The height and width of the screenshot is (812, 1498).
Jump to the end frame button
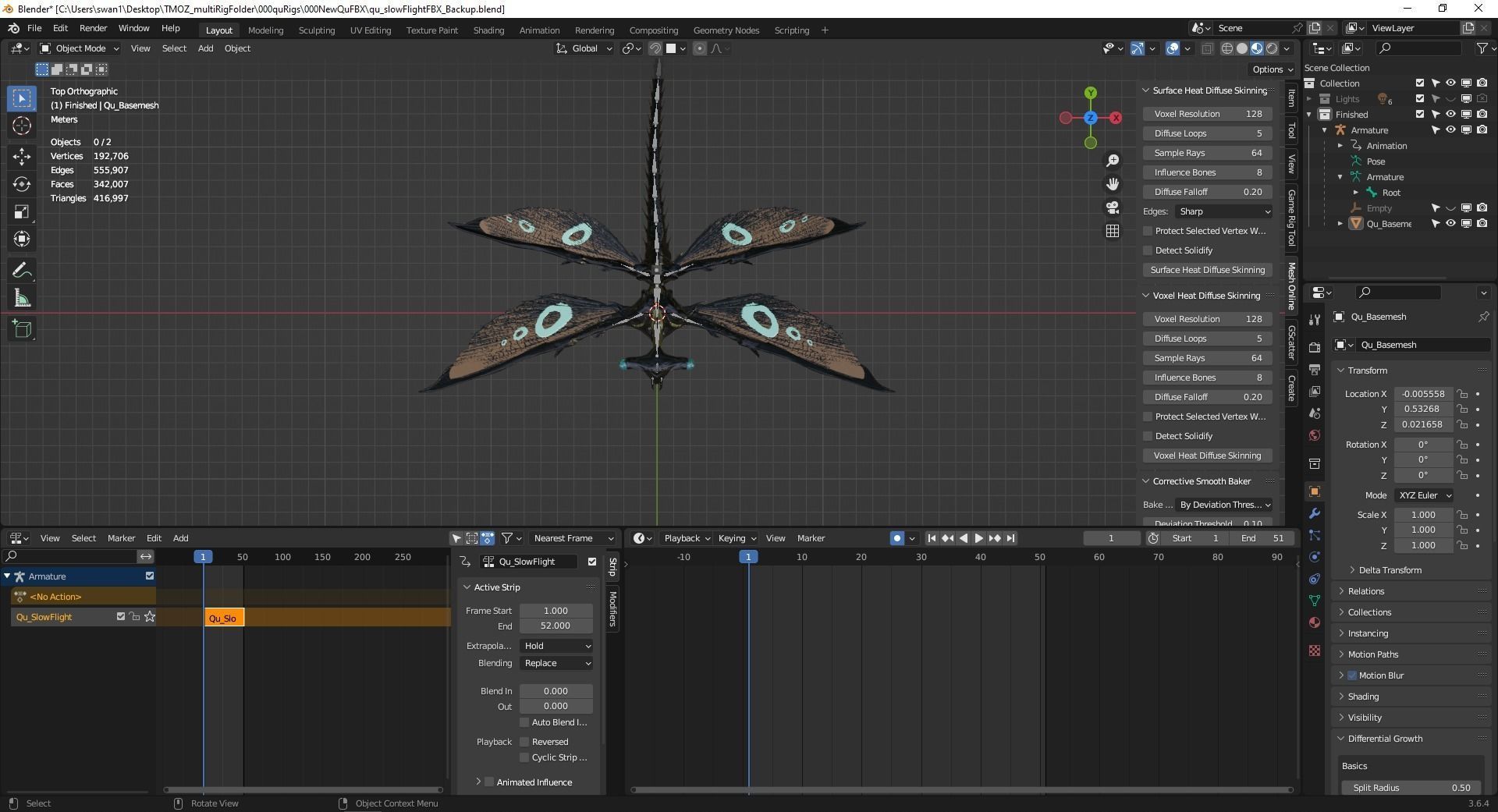(1010, 538)
